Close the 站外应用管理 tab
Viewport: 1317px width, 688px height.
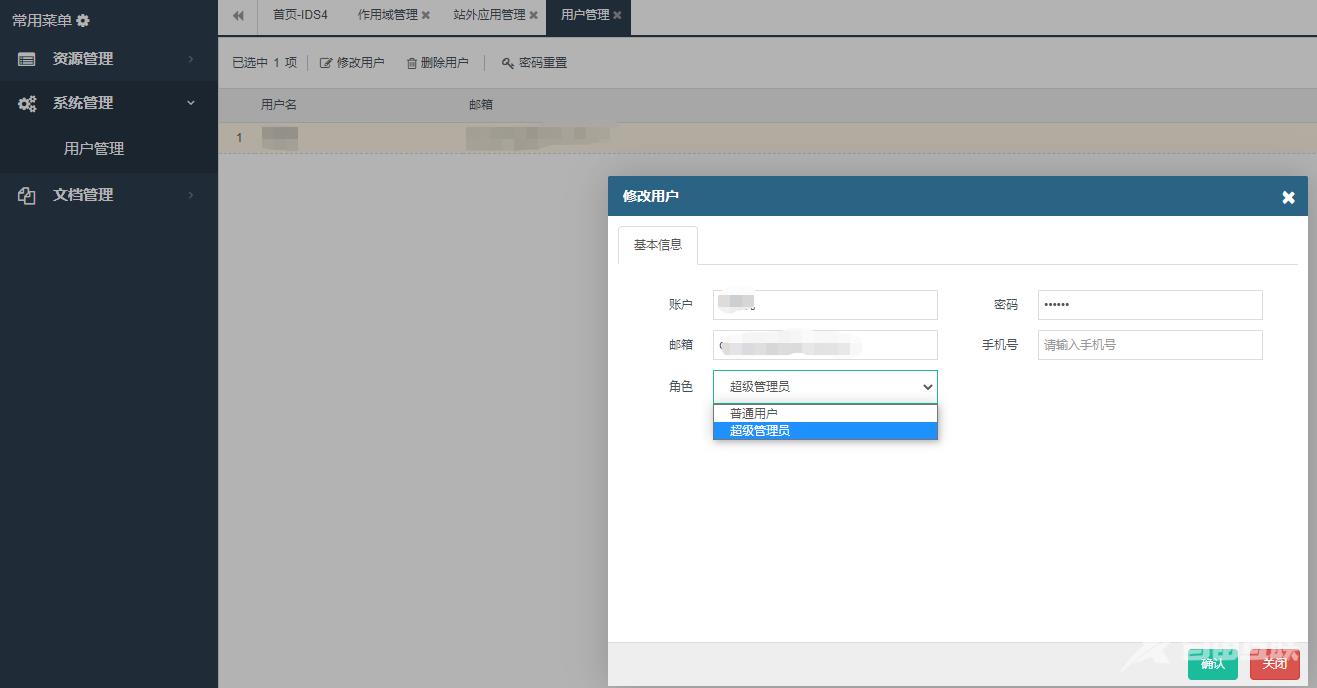point(533,16)
